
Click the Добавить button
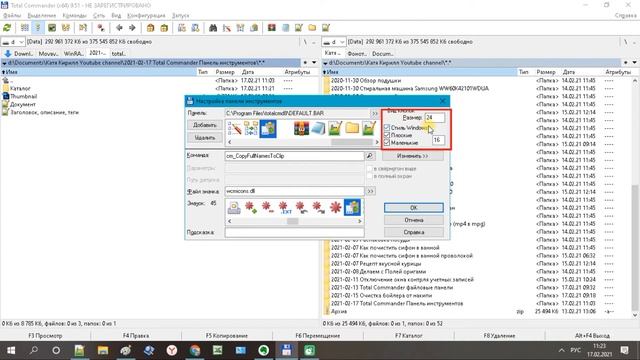(205, 125)
